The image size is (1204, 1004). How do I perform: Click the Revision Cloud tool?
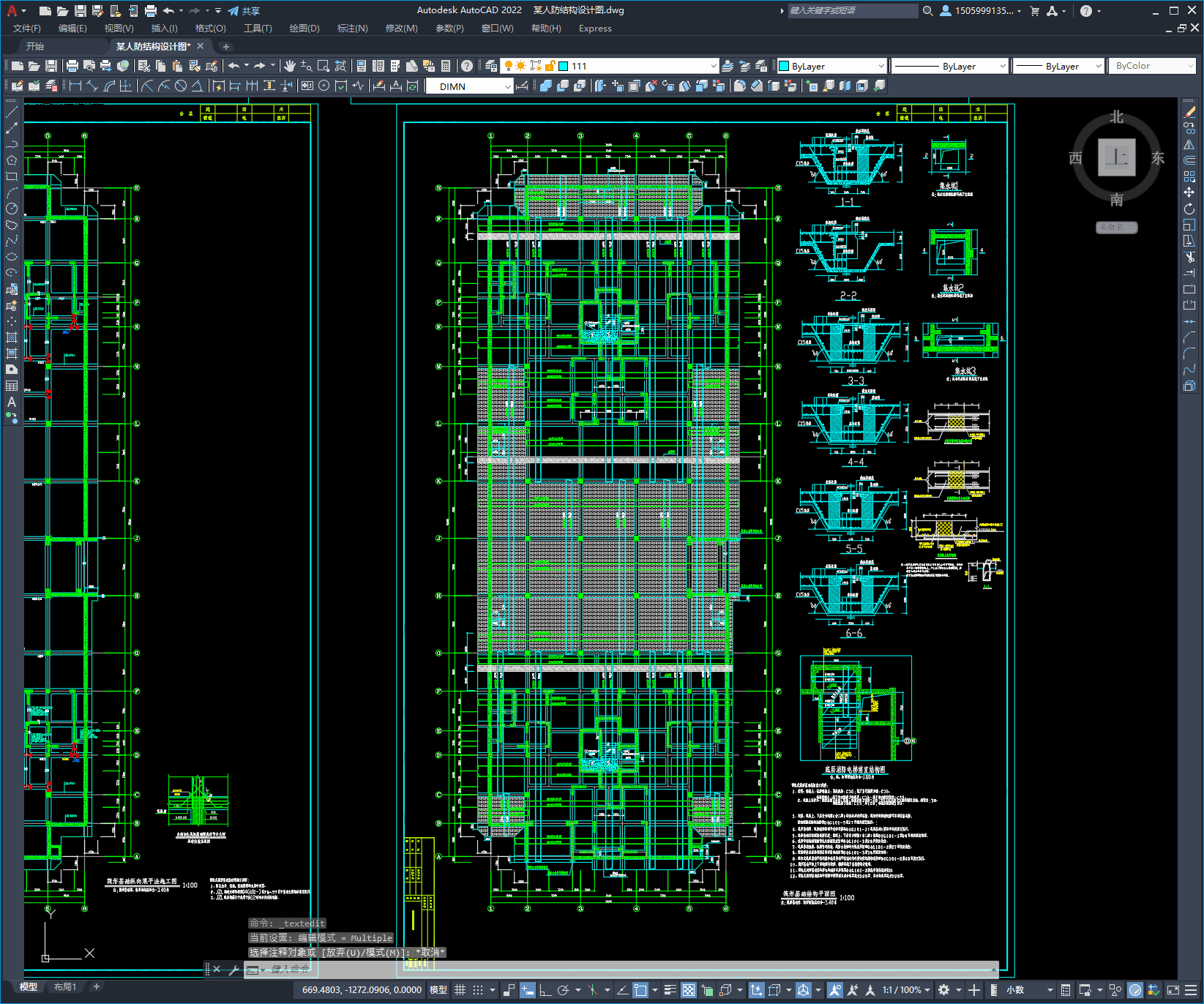(x=12, y=225)
